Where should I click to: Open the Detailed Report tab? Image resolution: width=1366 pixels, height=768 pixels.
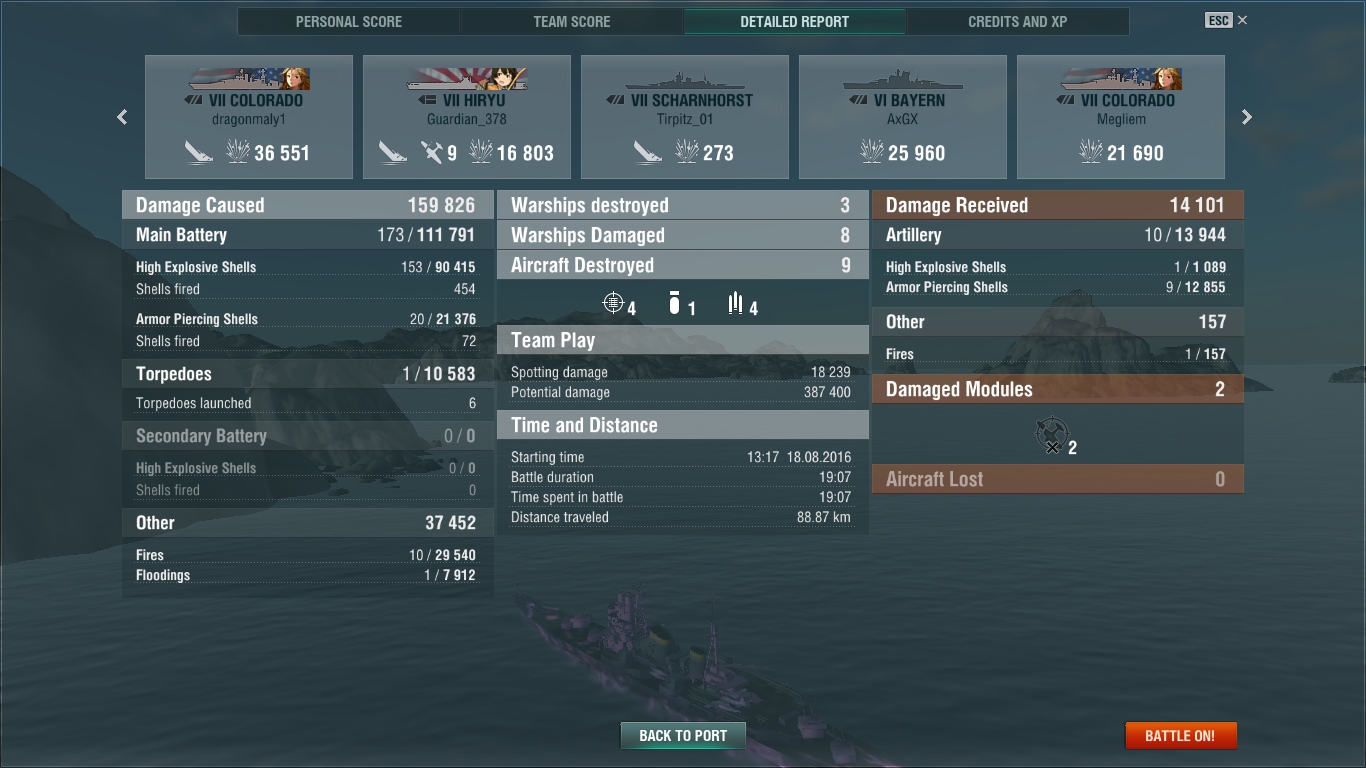[795, 21]
